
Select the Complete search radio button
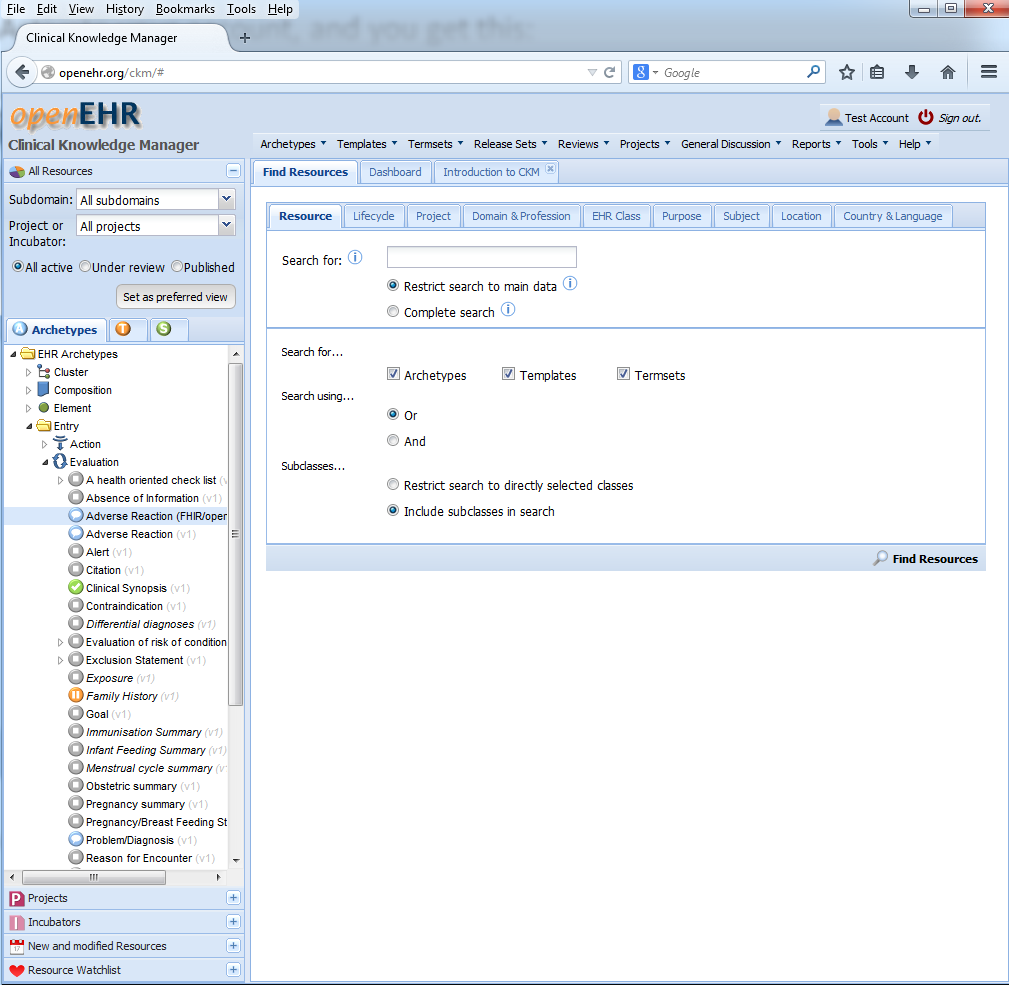[x=393, y=312]
